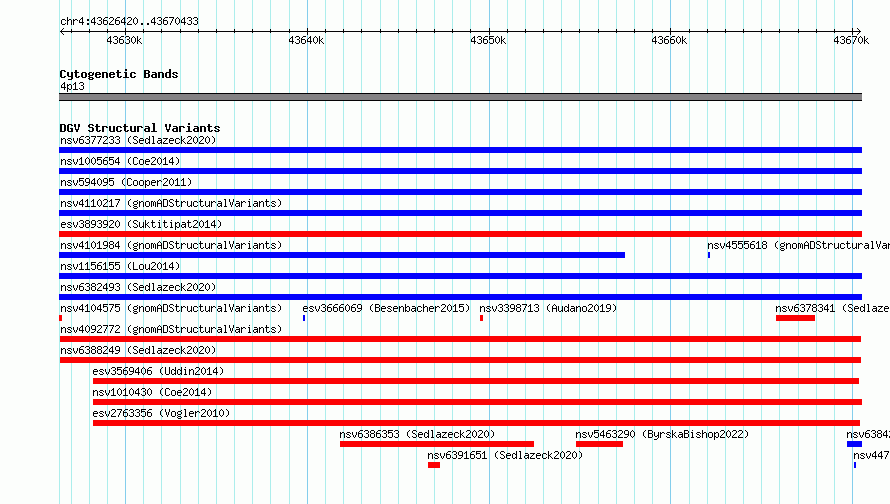Select the nsv1005654 (Coe2014) variant label
The height and width of the screenshot is (504, 890).
[x=120, y=161]
